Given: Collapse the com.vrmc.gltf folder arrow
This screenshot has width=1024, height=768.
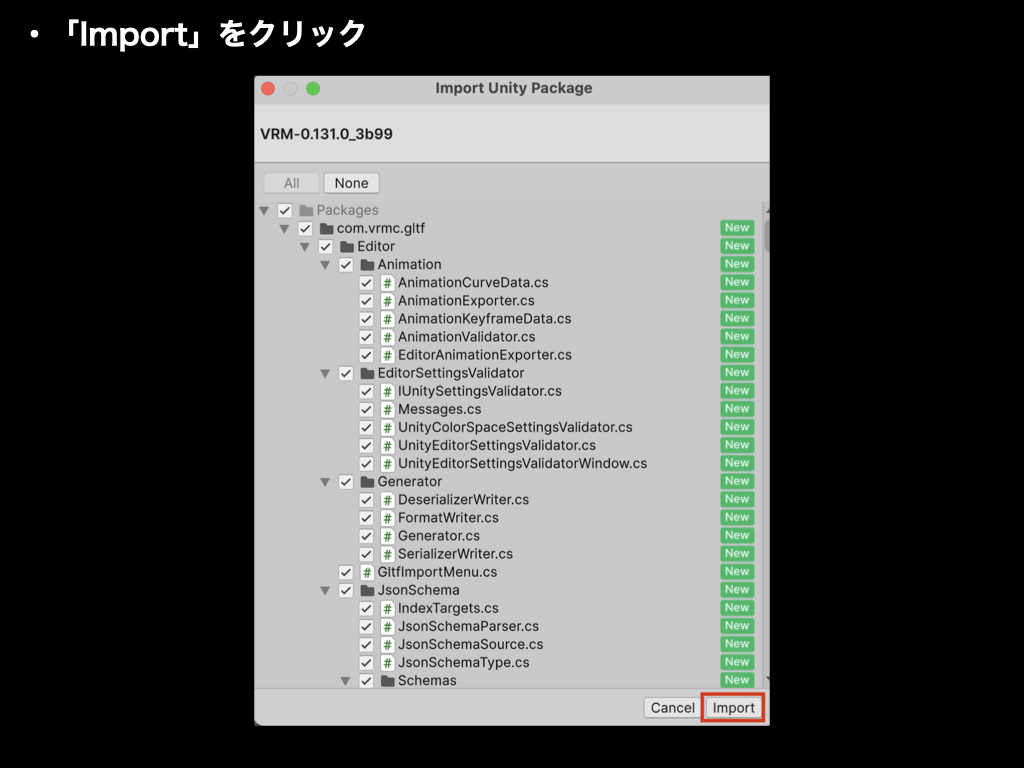Looking at the screenshot, I should pos(284,229).
